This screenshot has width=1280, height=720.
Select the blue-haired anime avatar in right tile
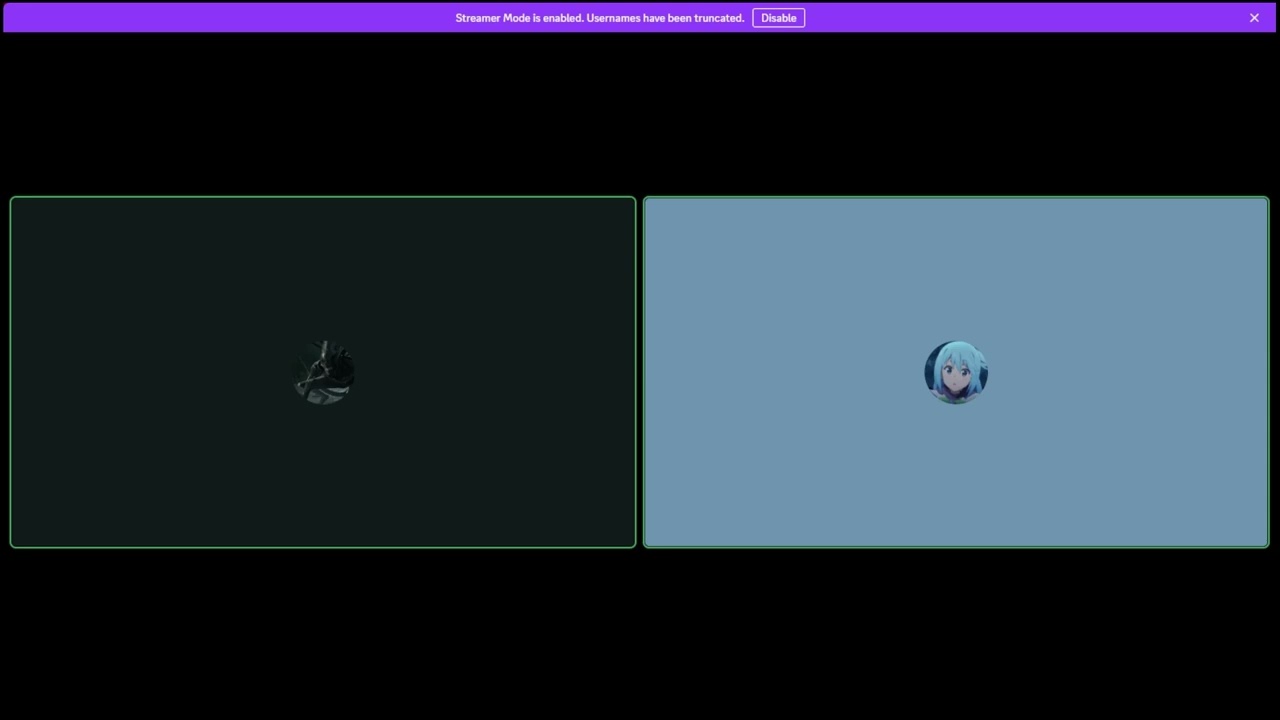click(956, 372)
